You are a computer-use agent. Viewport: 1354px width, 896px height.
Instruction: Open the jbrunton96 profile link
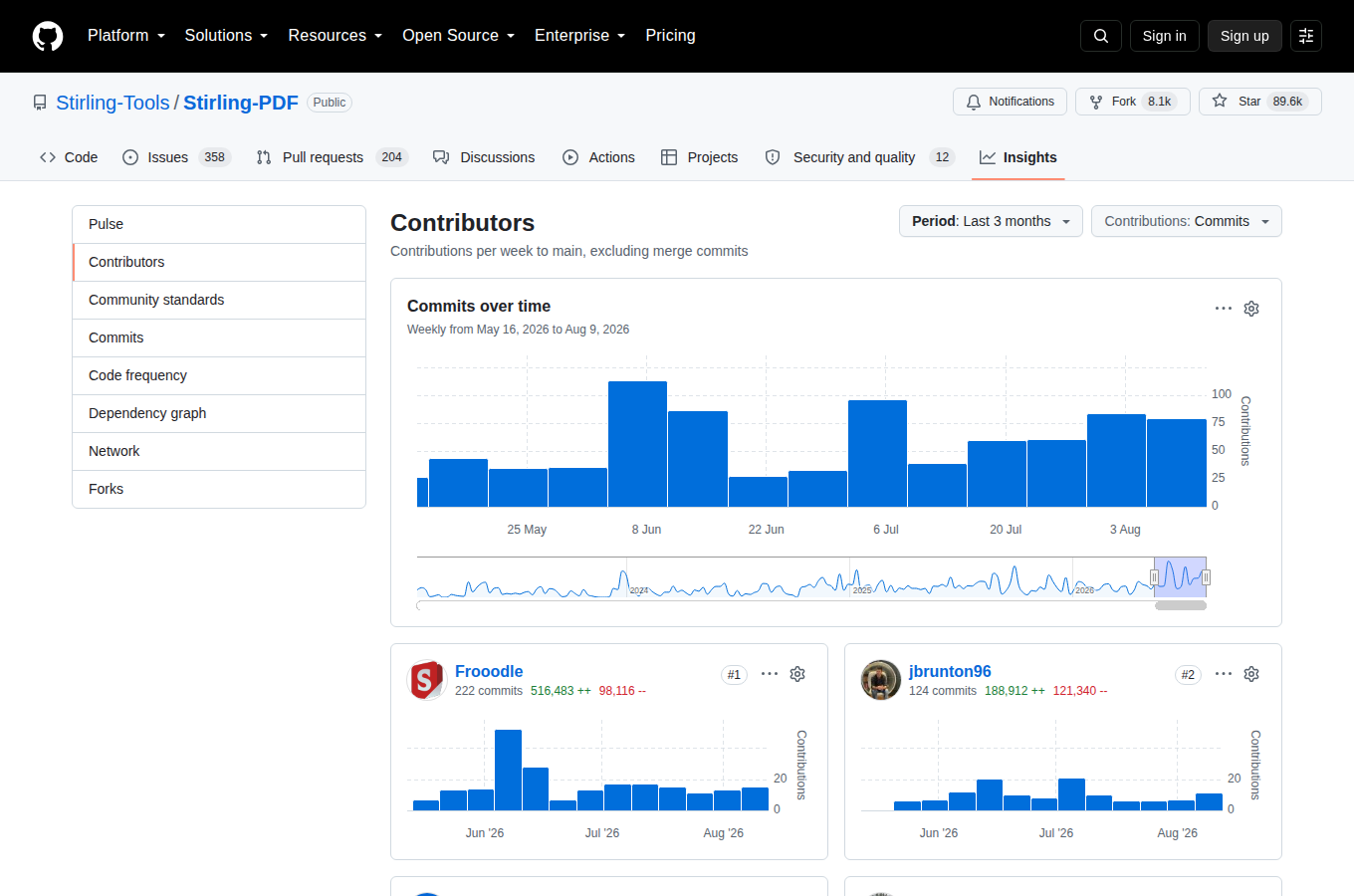(x=950, y=671)
